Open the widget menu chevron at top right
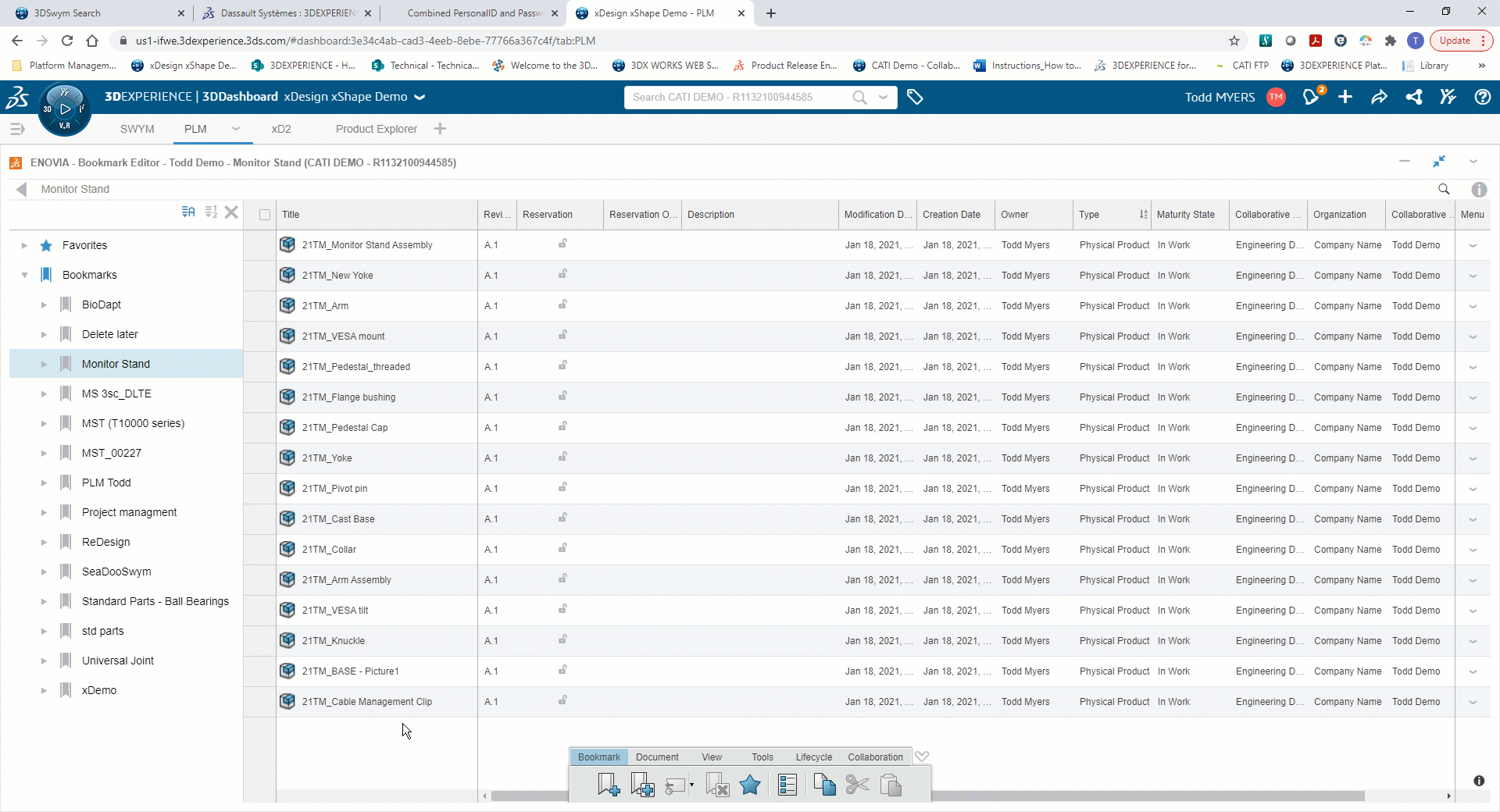This screenshot has width=1500, height=812. (x=1473, y=162)
